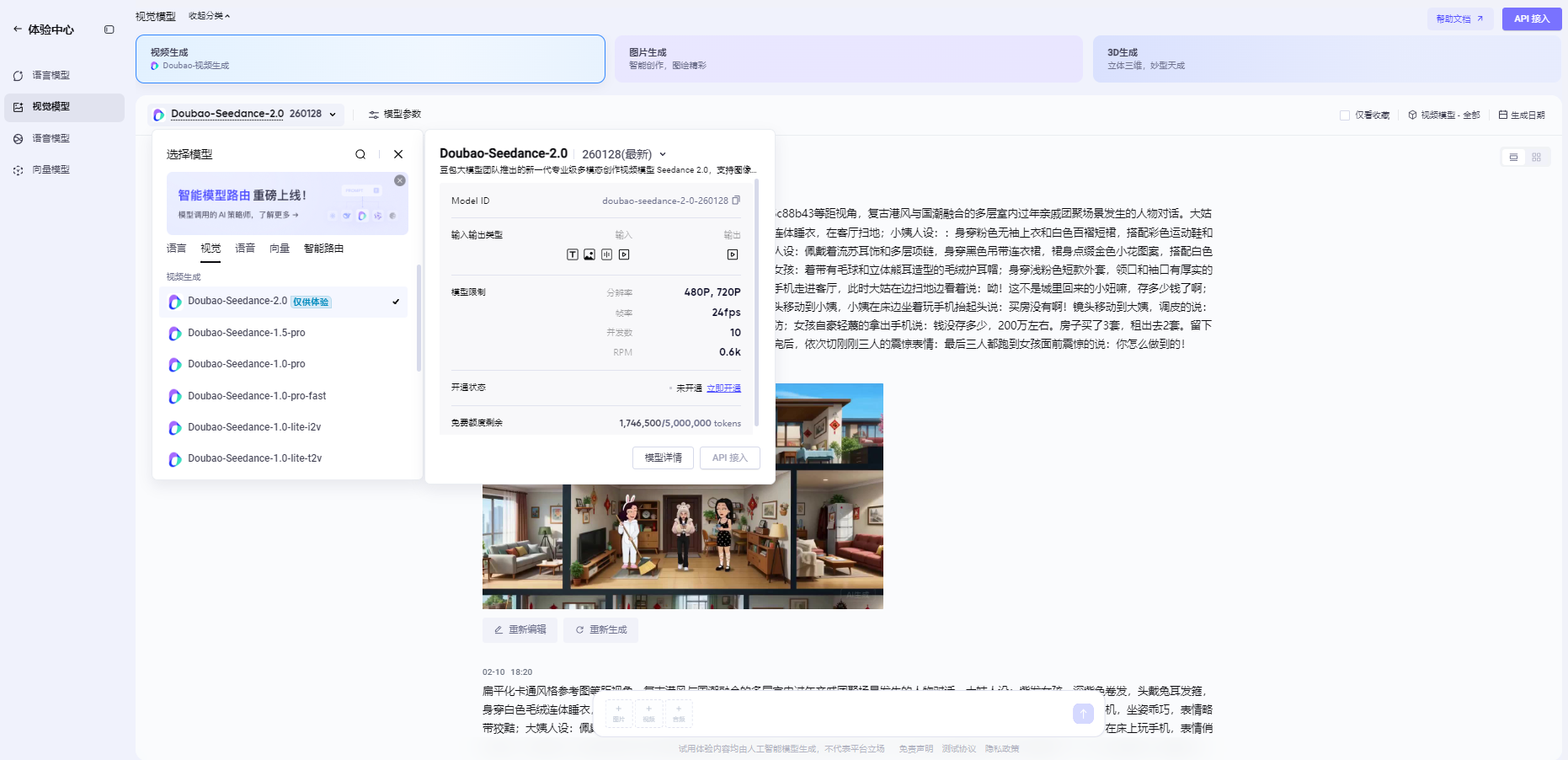The image size is (1568, 760).
Task: Open the Doubao-Seedance-2.0 260128 model dropdown
Action: point(246,114)
